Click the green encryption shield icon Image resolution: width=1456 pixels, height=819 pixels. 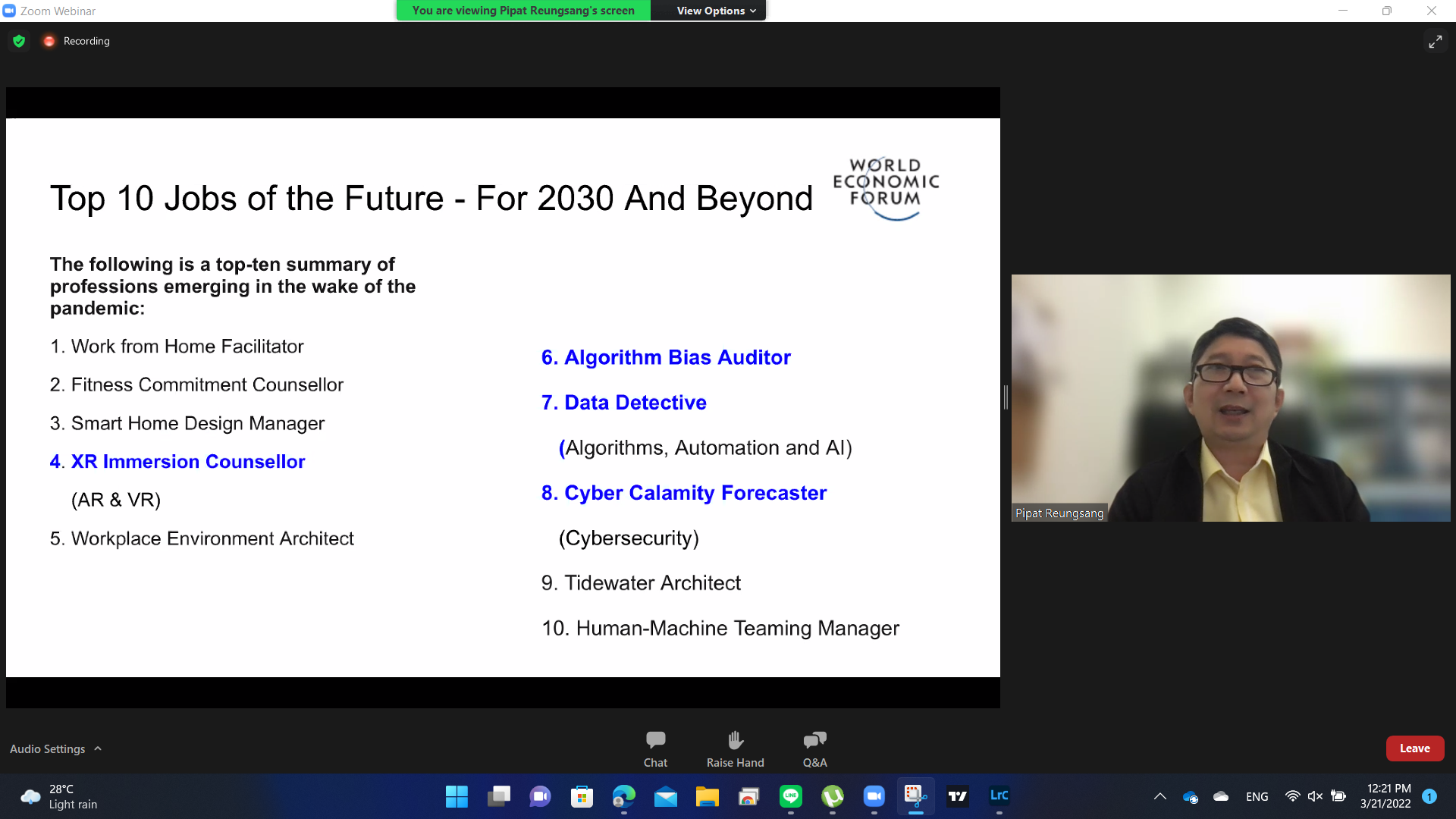coord(19,41)
